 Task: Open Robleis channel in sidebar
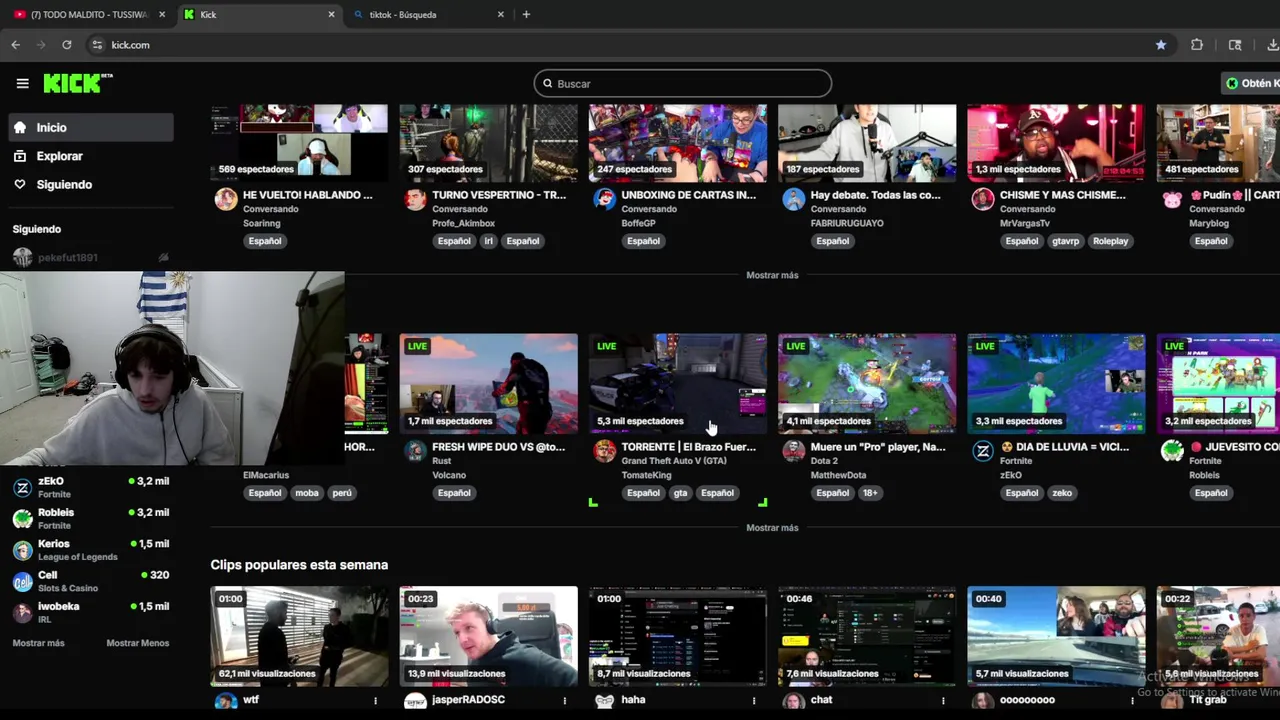click(91, 518)
